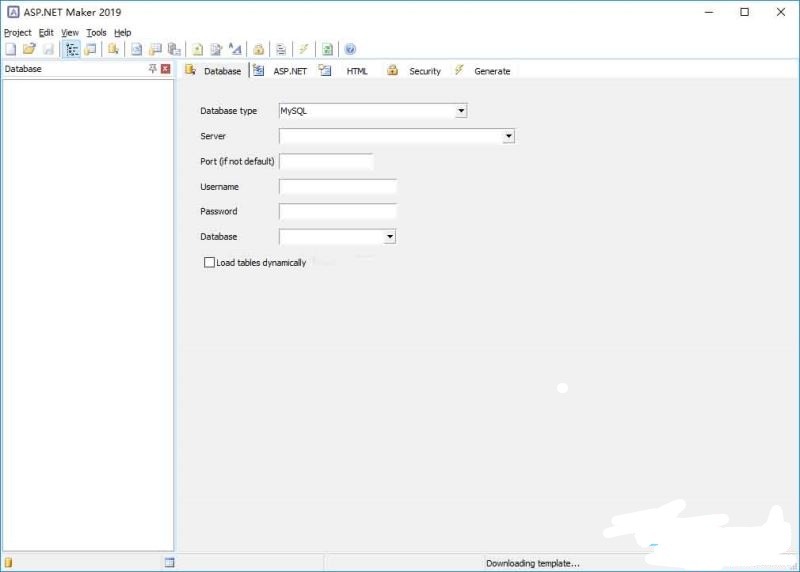Open the Project menu
Screen dimensions: 800x572
(18, 33)
